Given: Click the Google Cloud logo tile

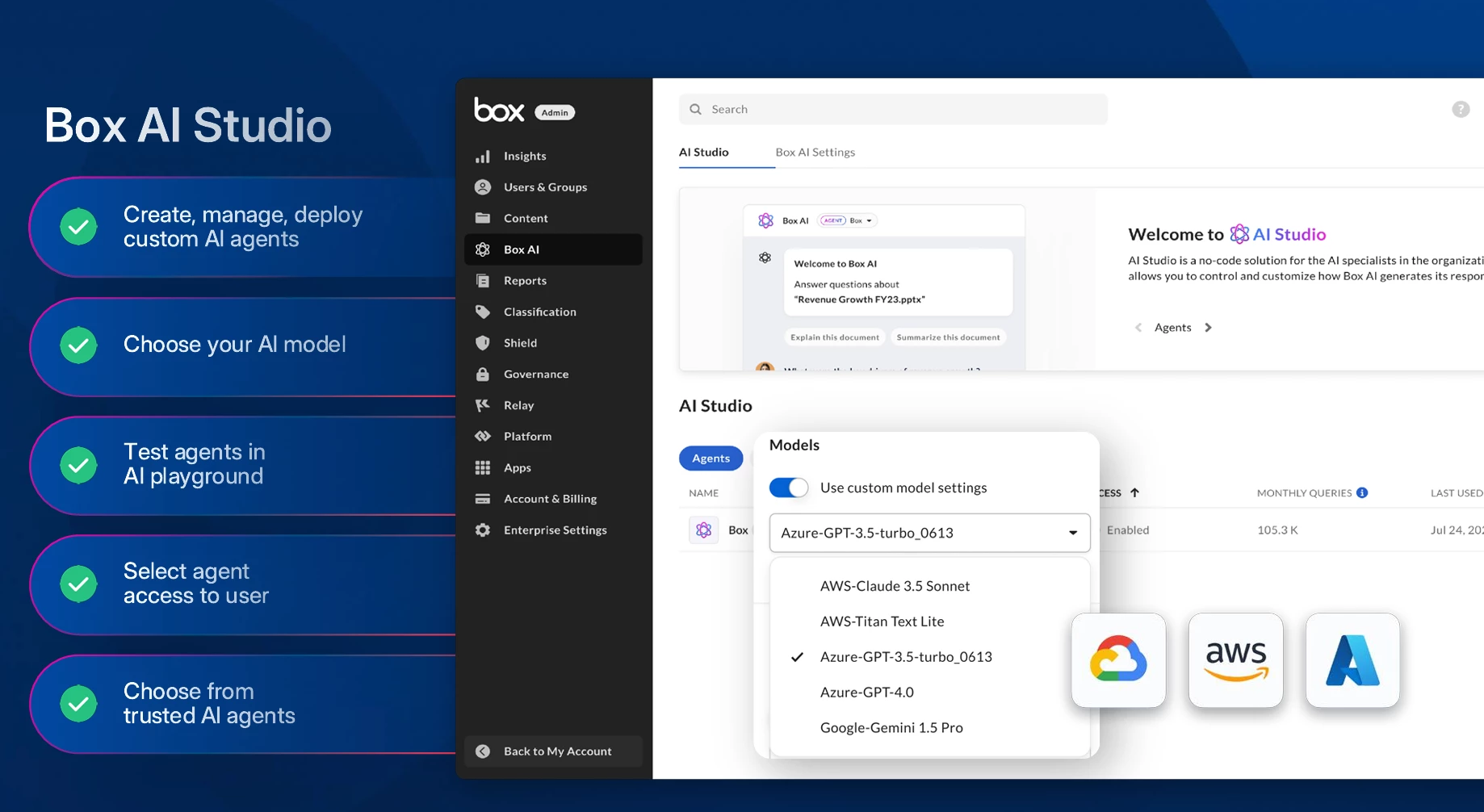Looking at the screenshot, I should click(1118, 660).
